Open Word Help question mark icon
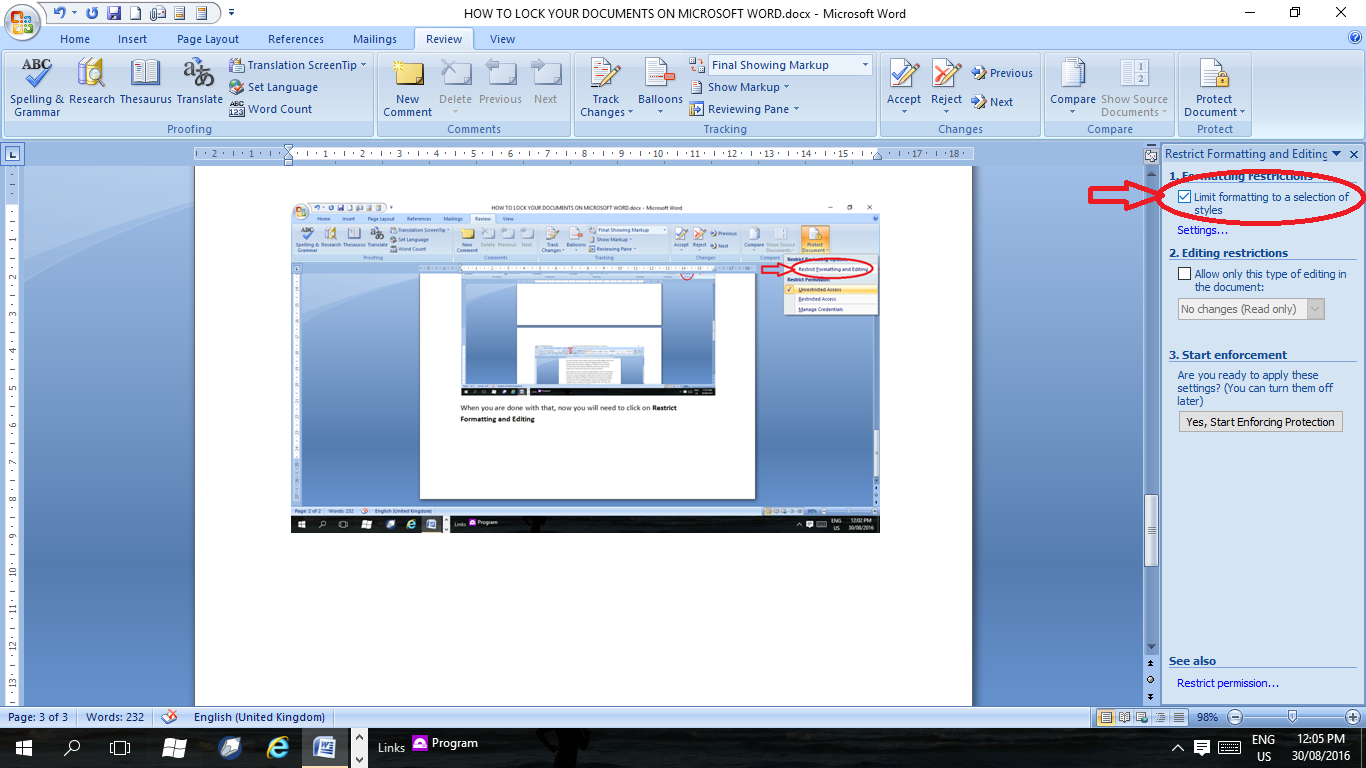This screenshot has width=1366, height=768. pyautogui.click(x=1354, y=38)
